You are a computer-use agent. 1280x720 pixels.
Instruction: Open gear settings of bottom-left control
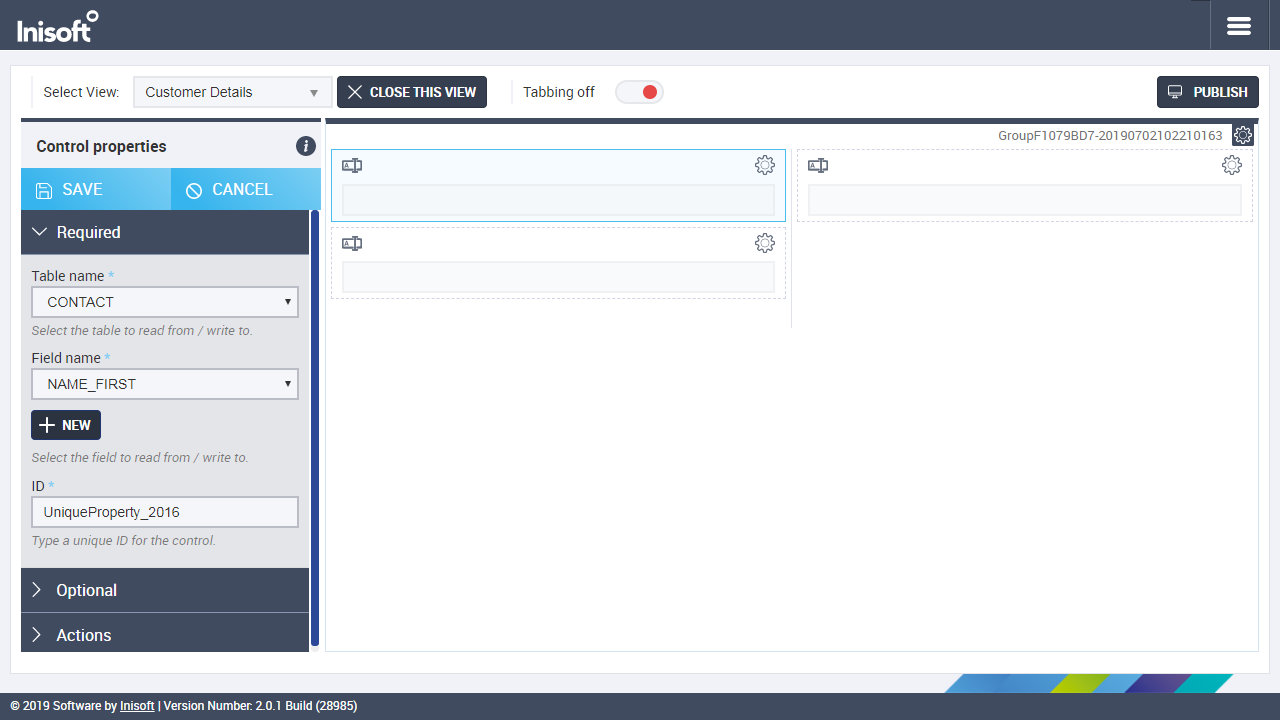[x=765, y=242]
